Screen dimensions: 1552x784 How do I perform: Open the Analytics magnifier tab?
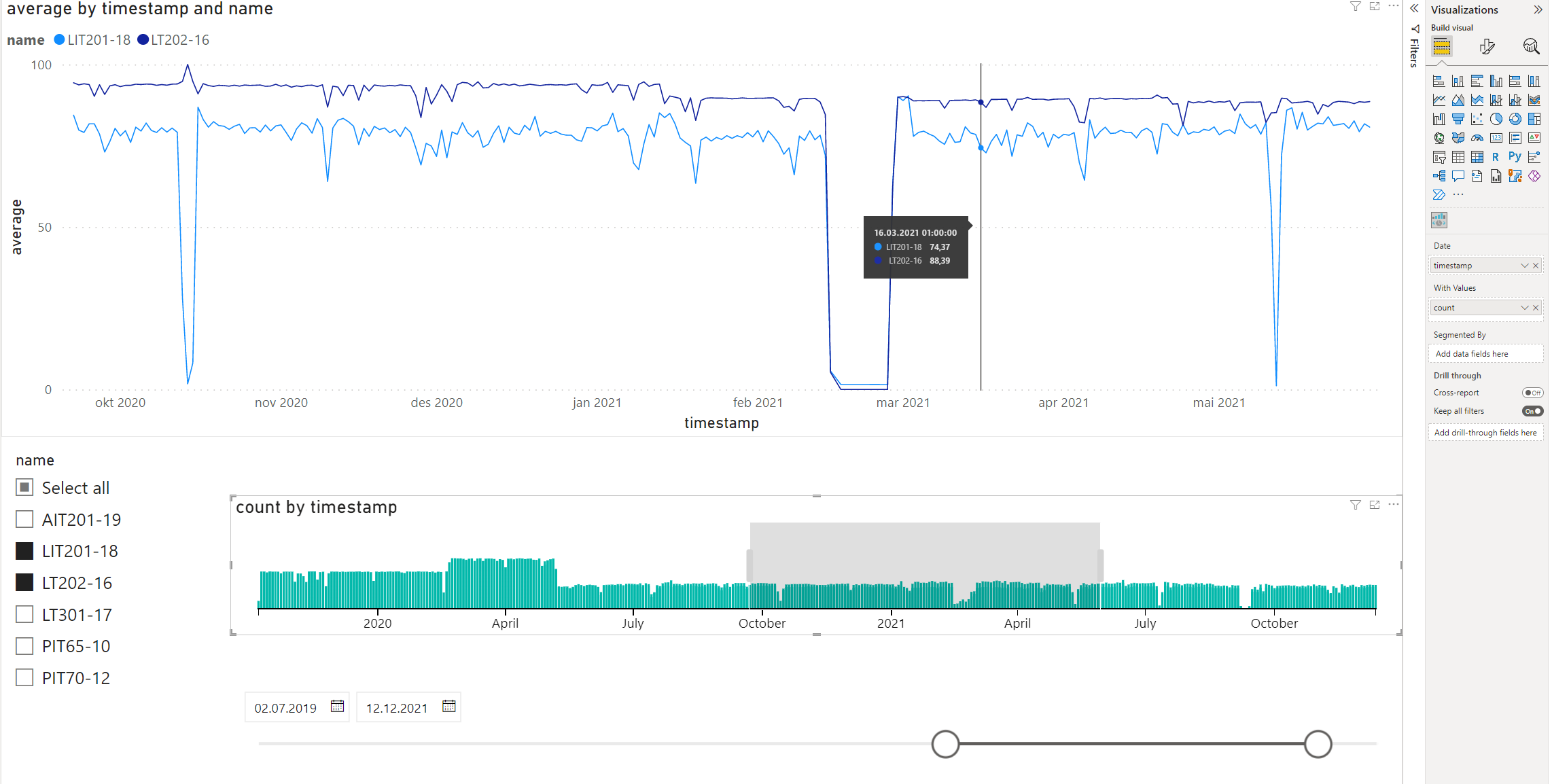coord(1531,46)
